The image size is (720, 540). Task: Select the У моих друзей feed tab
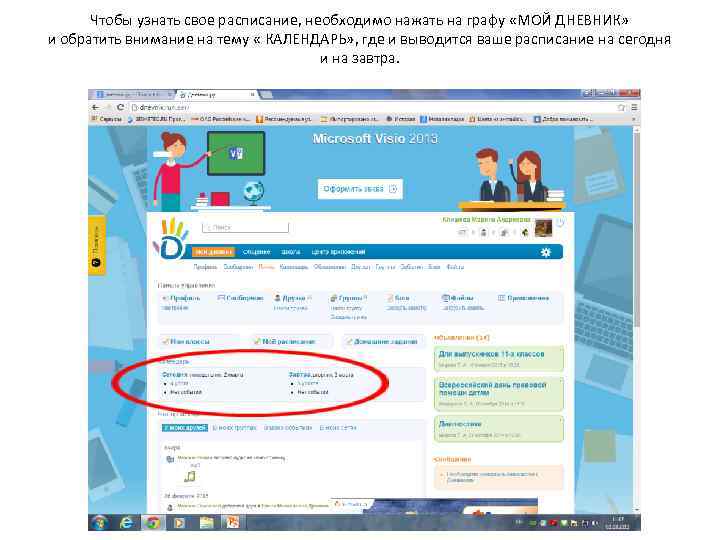(185, 428)
